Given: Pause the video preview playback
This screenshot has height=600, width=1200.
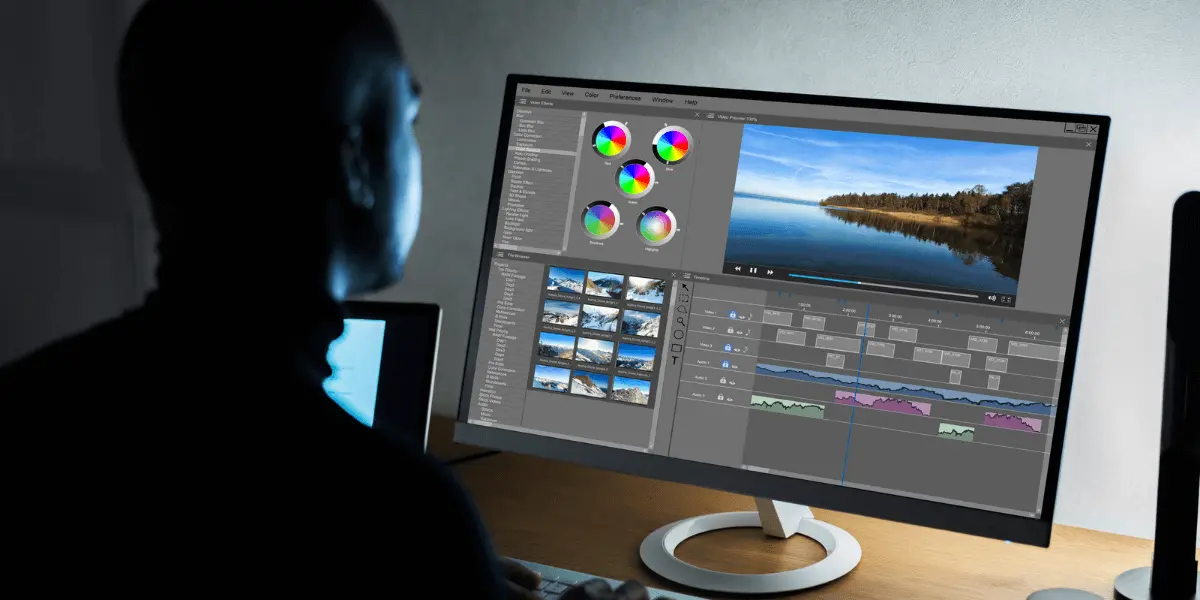Looking at the screenshot, I should (753, 270).
